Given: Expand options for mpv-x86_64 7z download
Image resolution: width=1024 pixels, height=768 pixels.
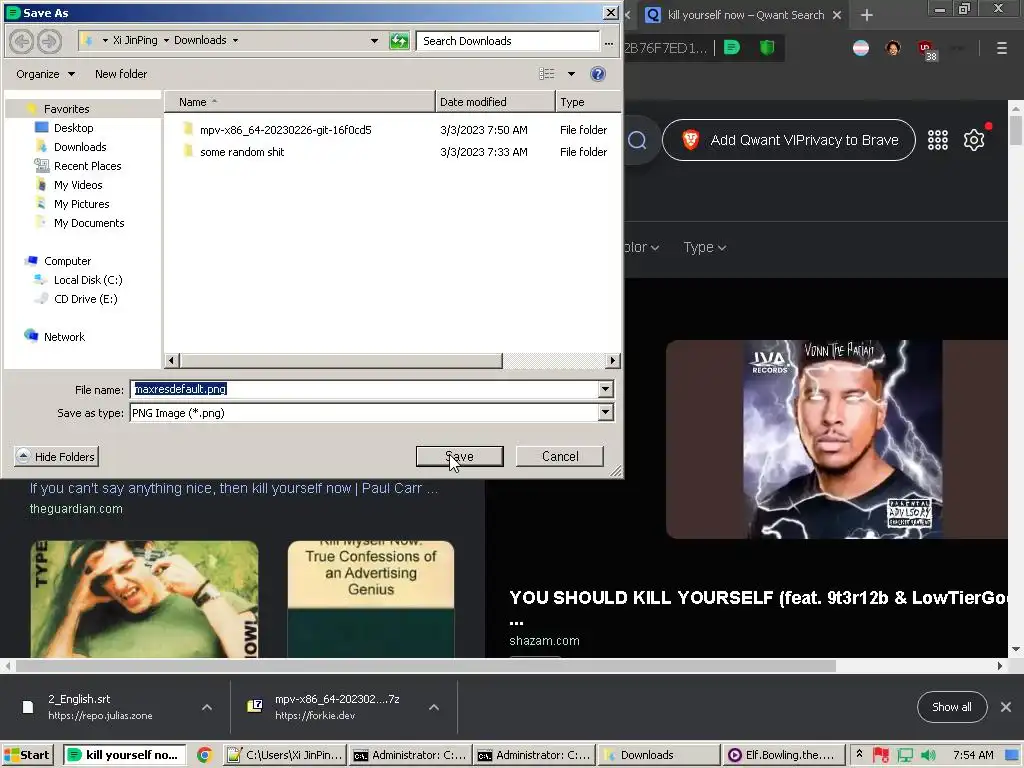Looking at the screenshot, I should 434,707.
